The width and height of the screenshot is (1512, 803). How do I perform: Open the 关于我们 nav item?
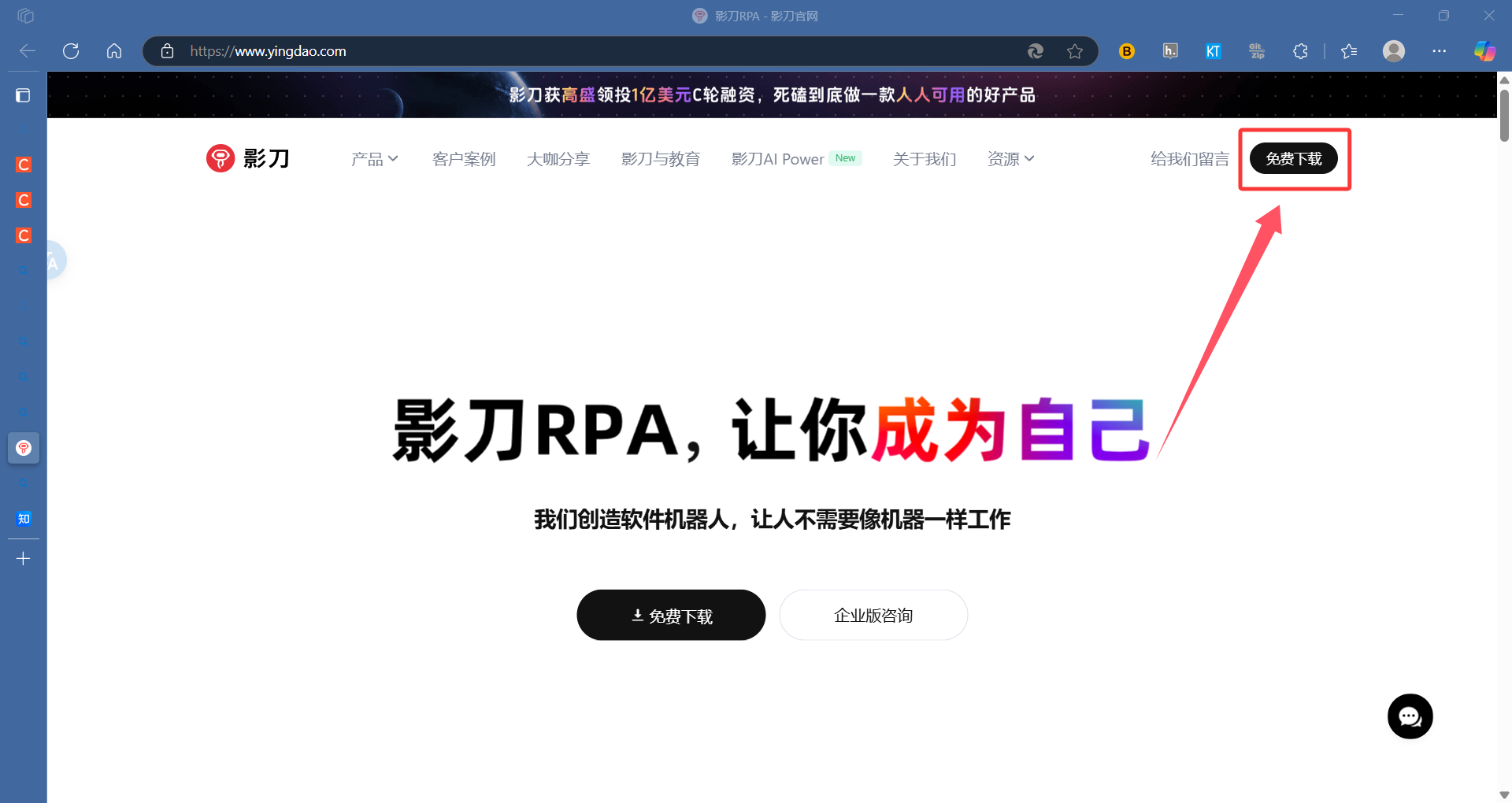pos(925,159)
